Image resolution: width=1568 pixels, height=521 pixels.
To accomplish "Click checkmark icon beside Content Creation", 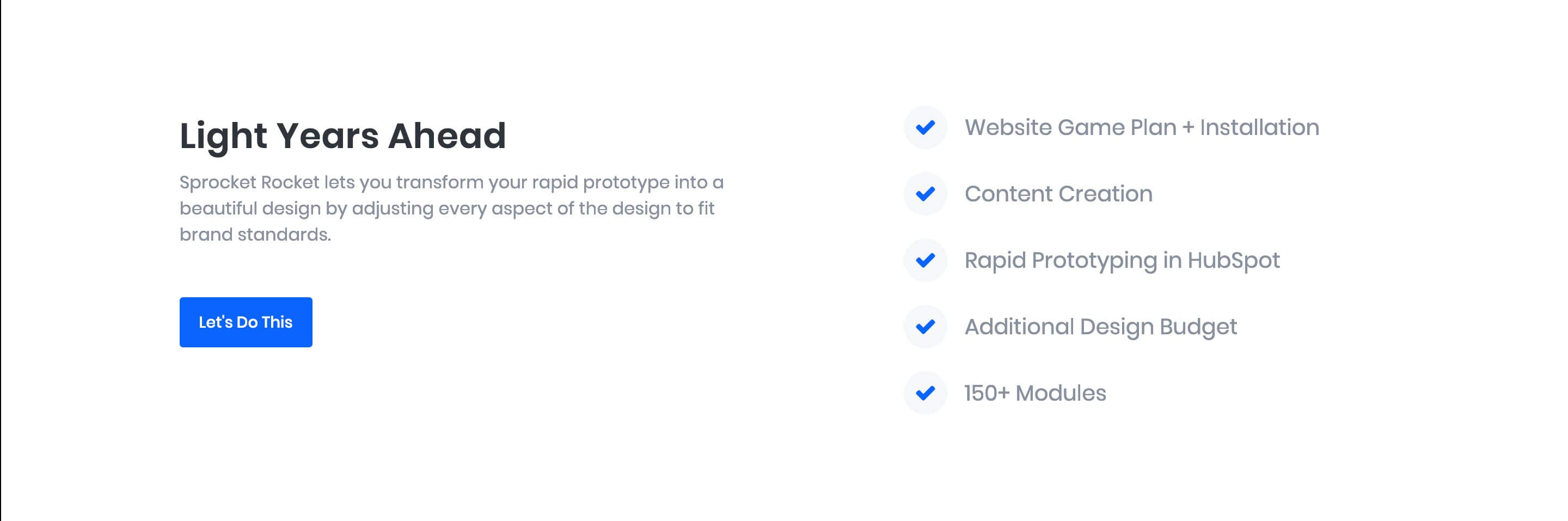I will coord(925,194).
